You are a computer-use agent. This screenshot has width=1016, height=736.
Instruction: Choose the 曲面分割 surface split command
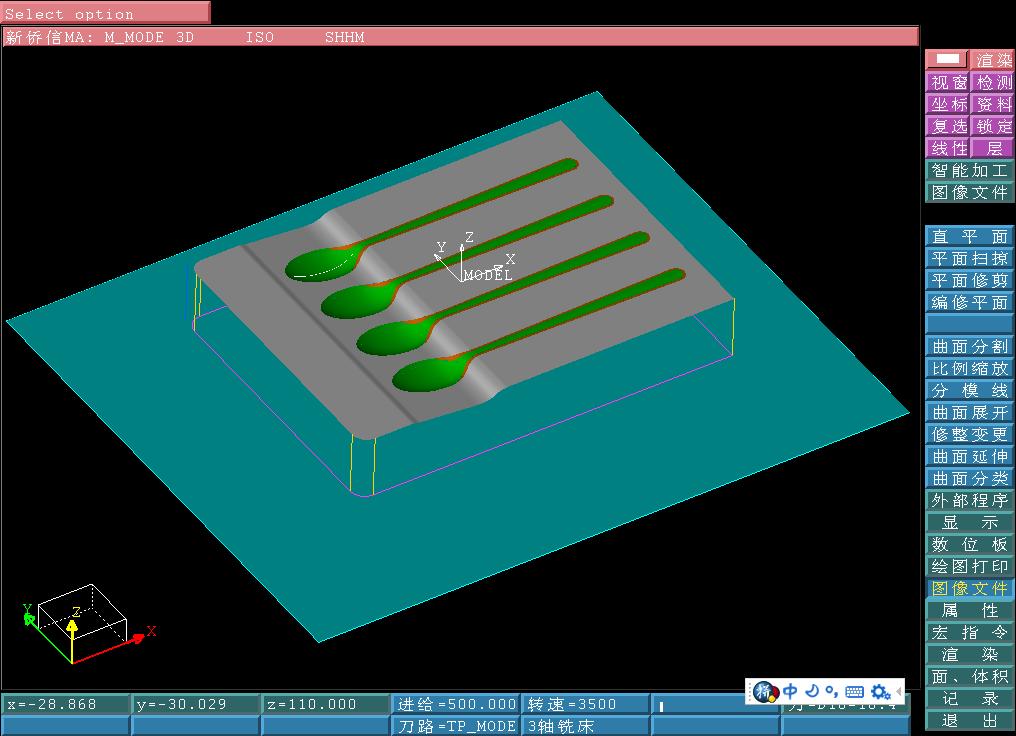[x=969, y=347]
